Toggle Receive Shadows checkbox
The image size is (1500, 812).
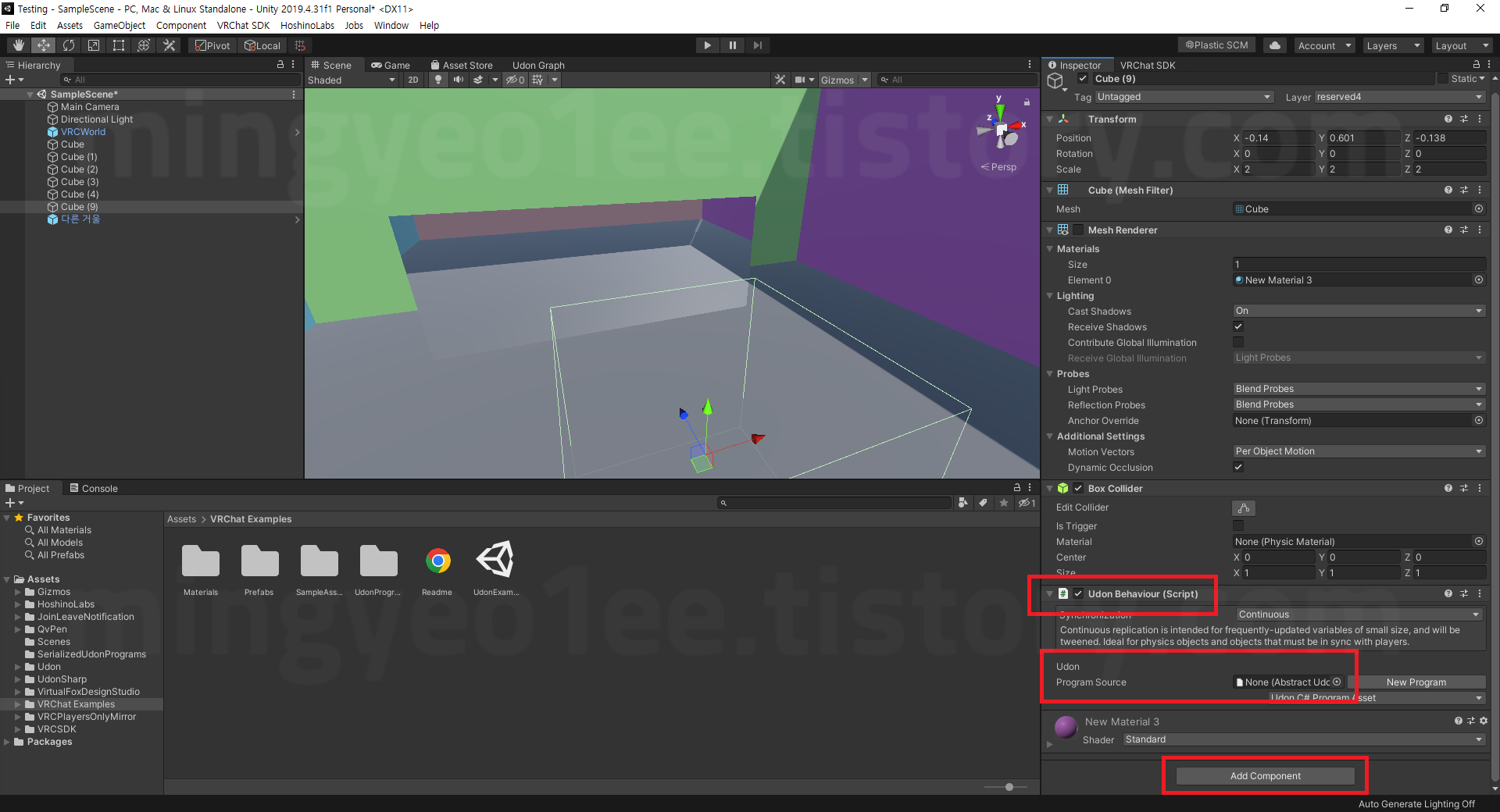[x=1238, y=326]
